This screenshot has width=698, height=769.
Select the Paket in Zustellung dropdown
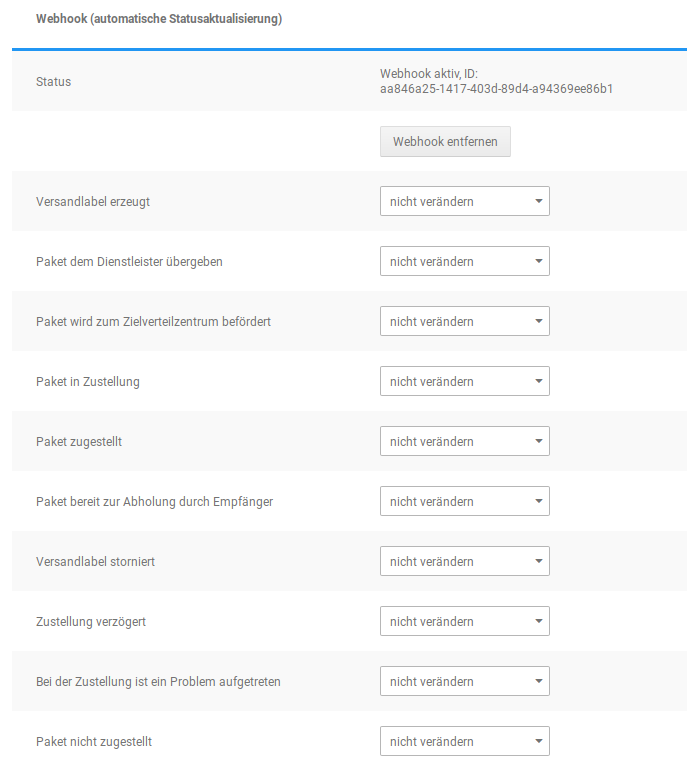464,382
